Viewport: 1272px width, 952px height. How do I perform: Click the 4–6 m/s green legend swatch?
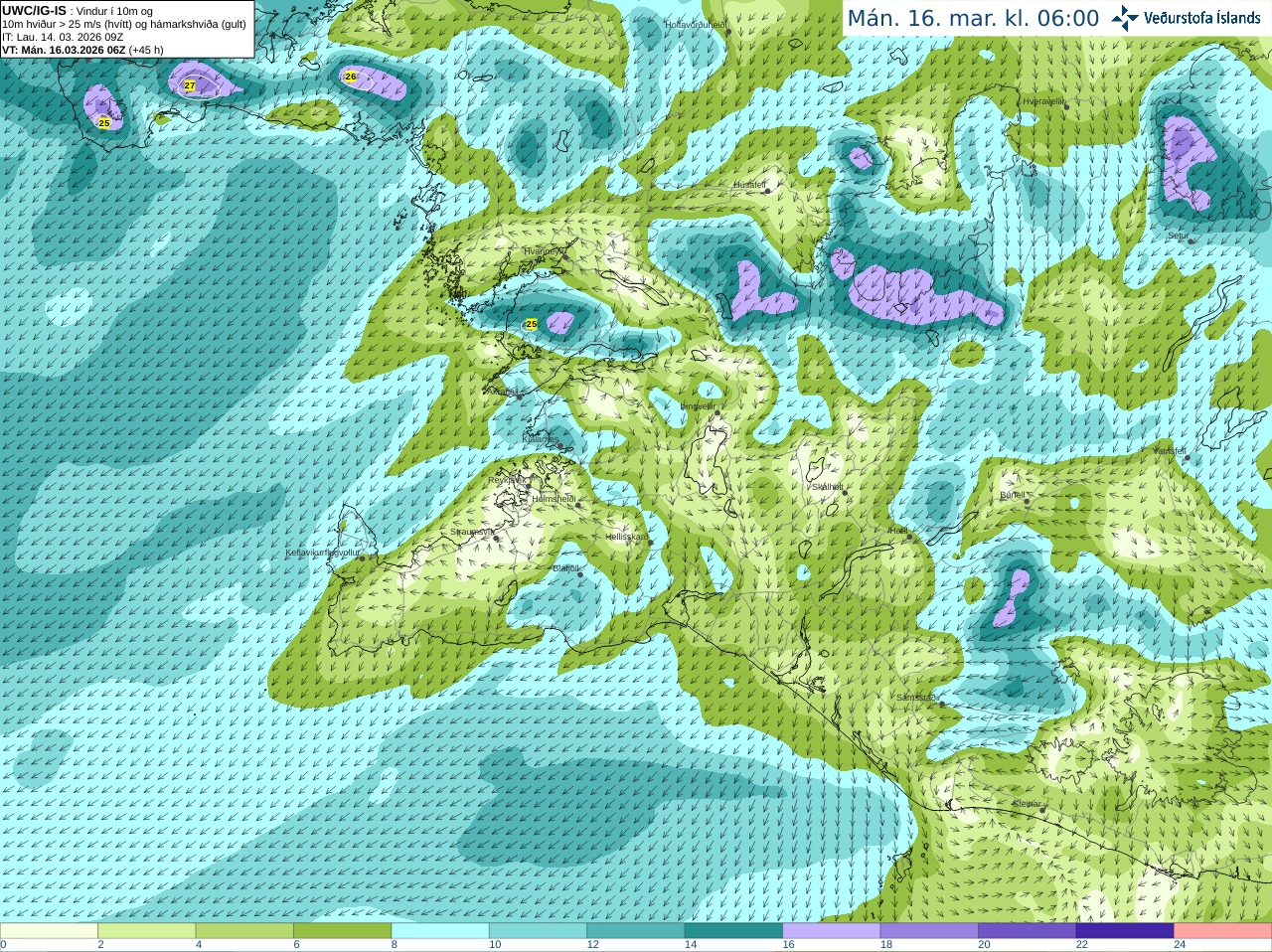click(244, 931)
